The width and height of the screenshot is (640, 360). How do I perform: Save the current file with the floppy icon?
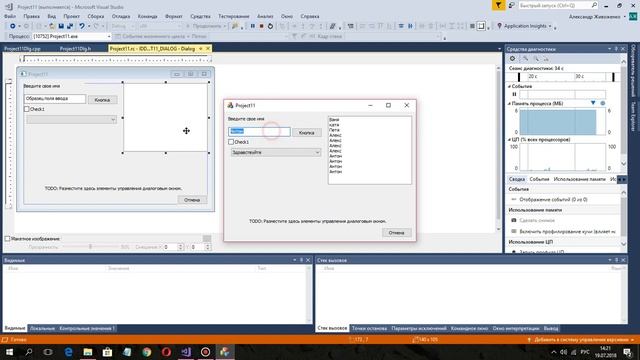coord(61,26)
